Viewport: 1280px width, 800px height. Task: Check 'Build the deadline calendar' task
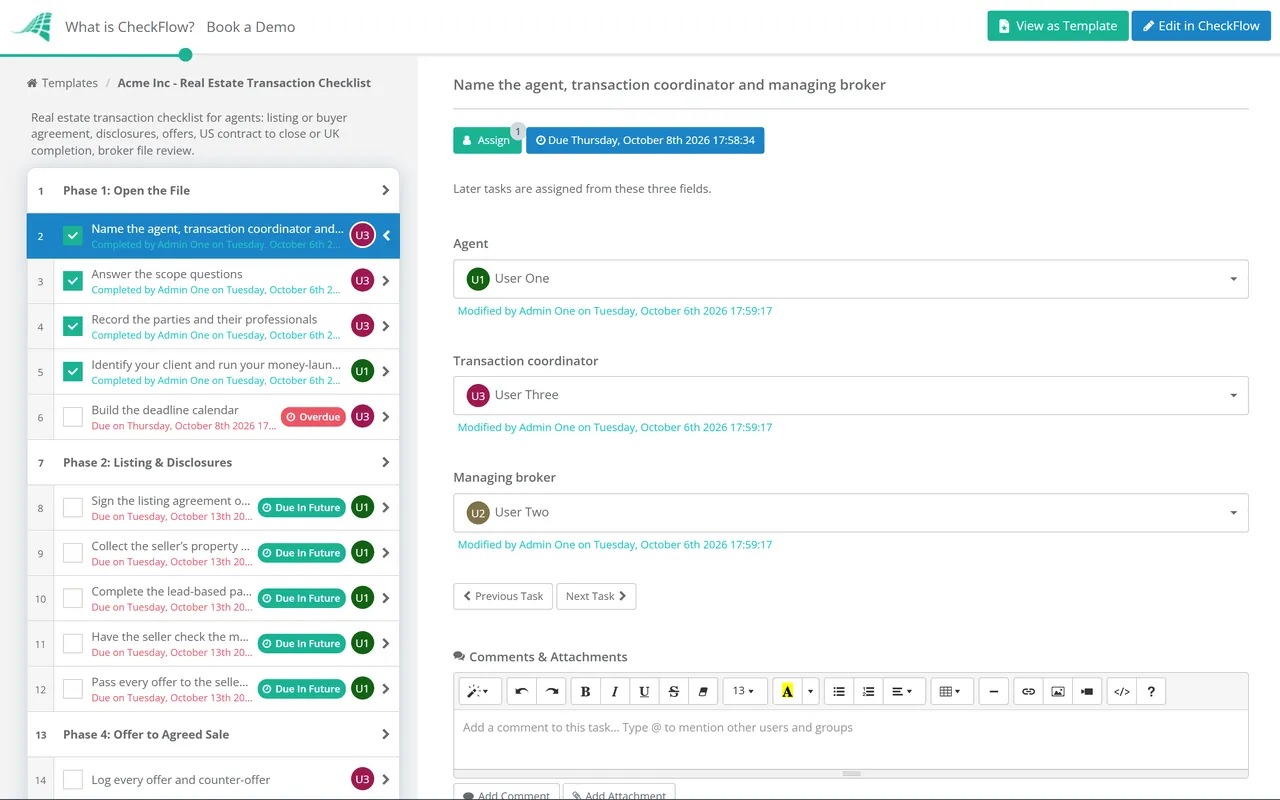tap(73, 417)
